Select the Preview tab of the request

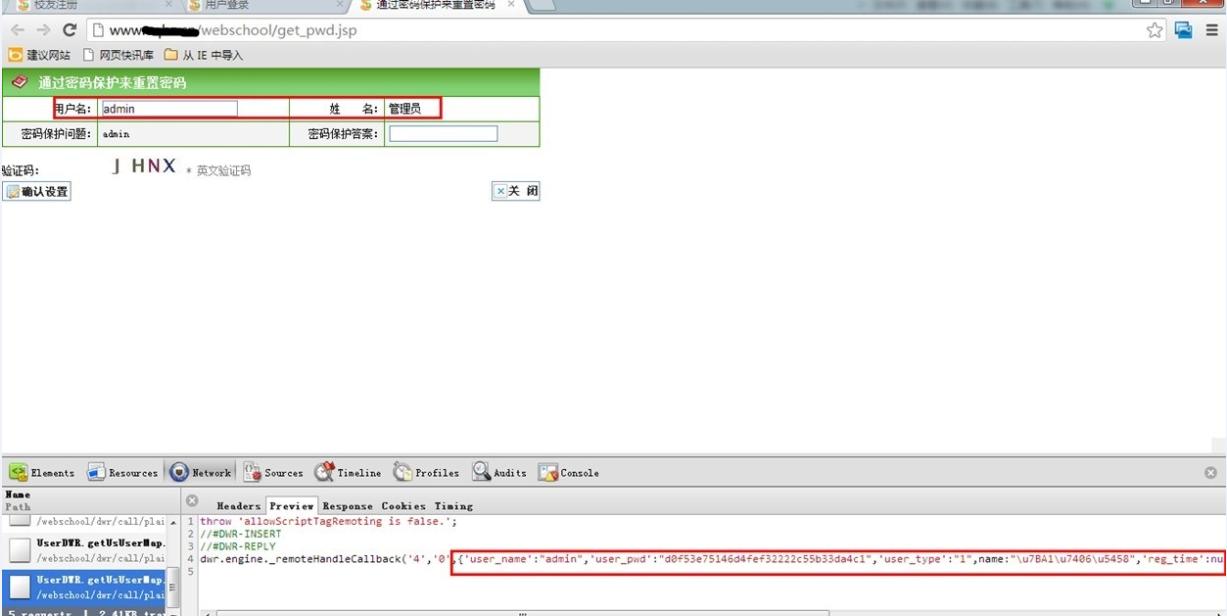point(292,506)
